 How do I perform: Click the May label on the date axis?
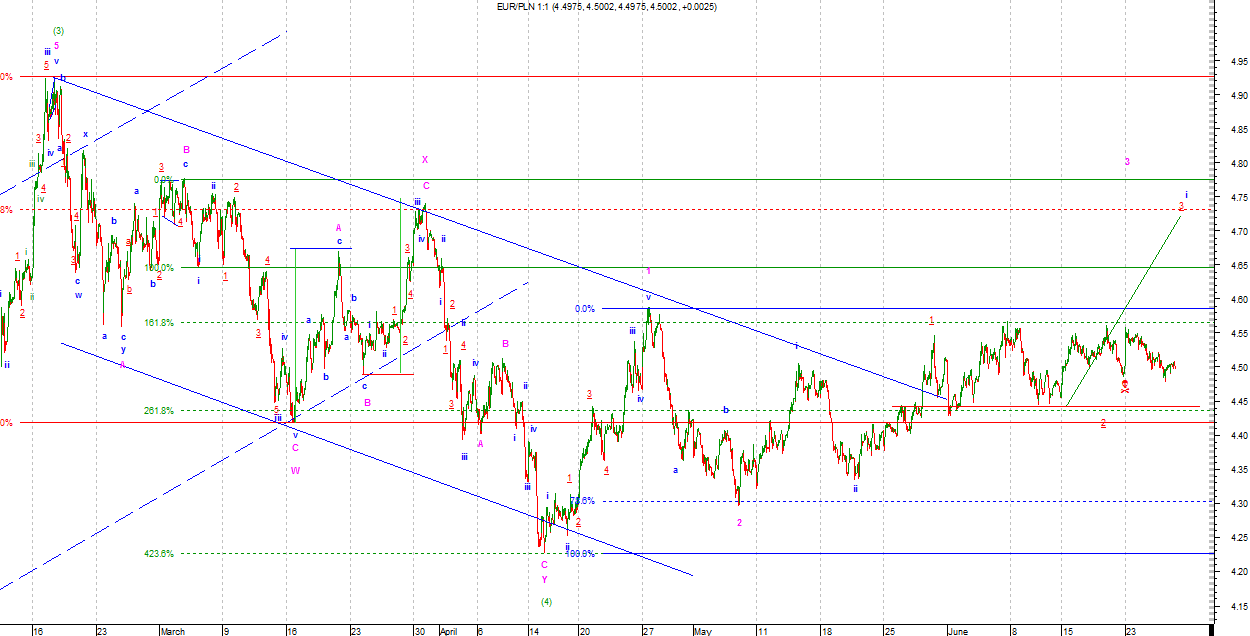click(x=702, y=631)
